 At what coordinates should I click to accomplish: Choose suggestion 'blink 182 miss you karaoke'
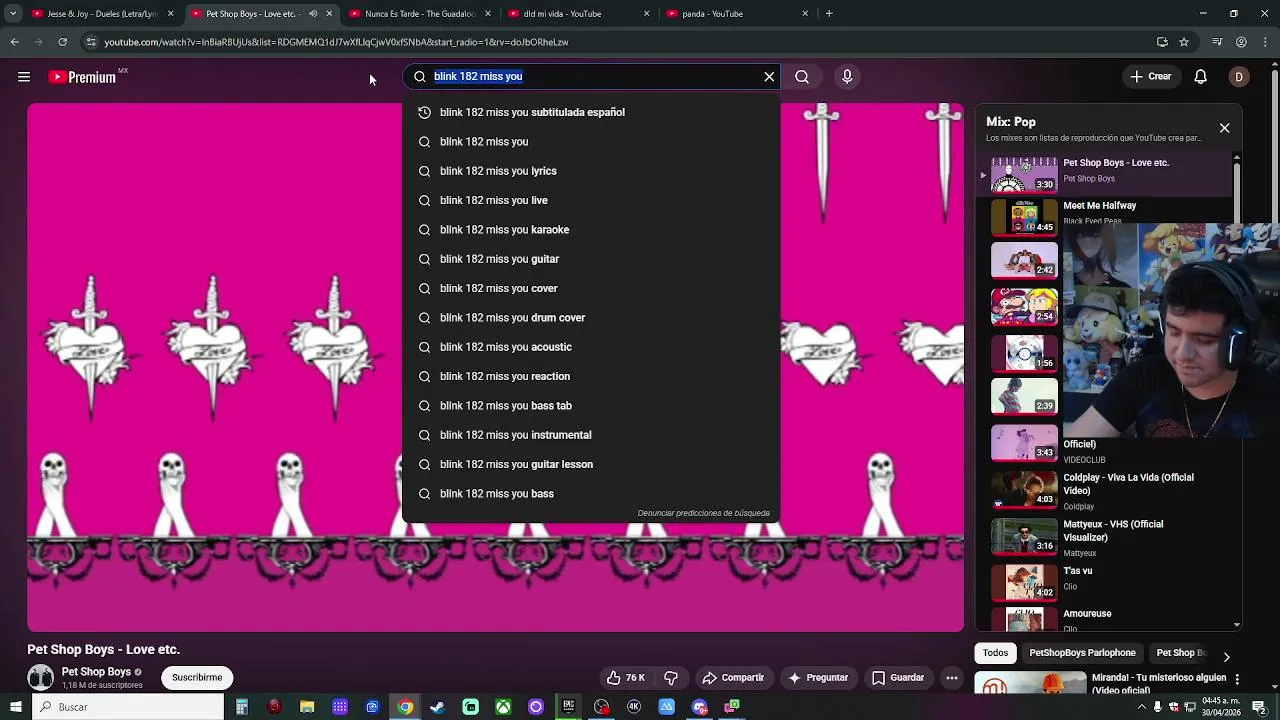coord(591,230)
